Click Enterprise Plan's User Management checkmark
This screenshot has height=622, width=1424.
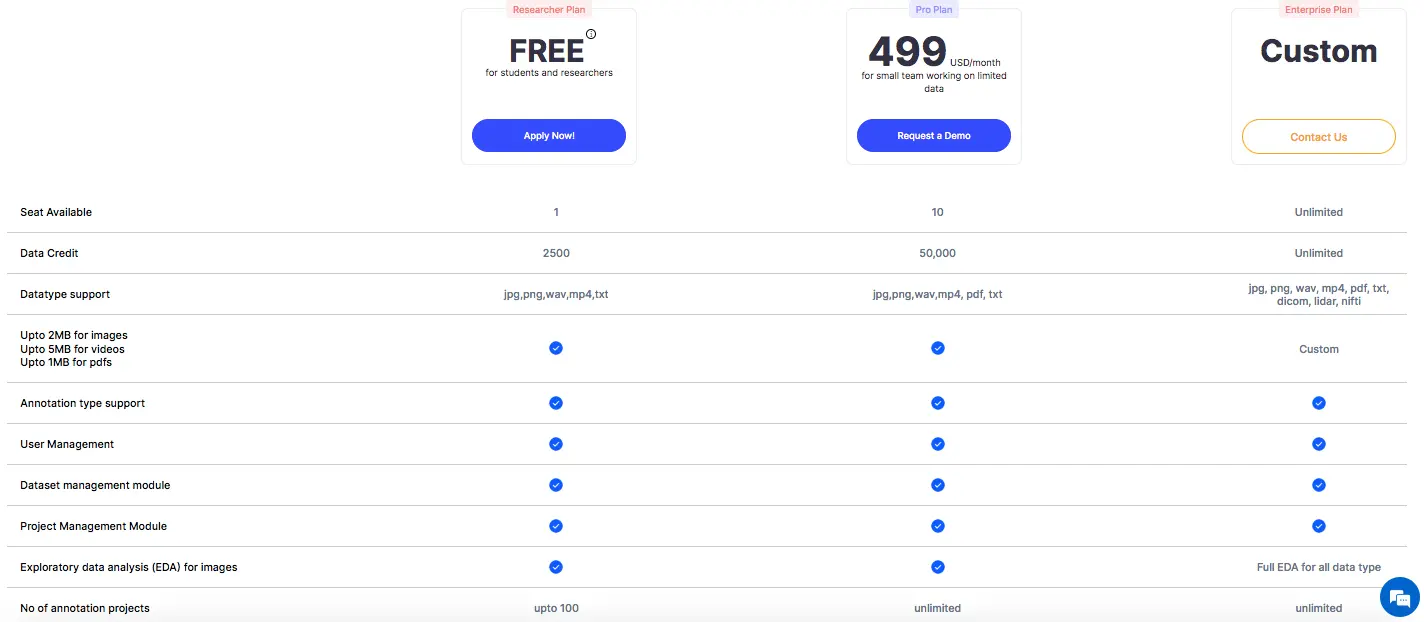coord(1319,444)
